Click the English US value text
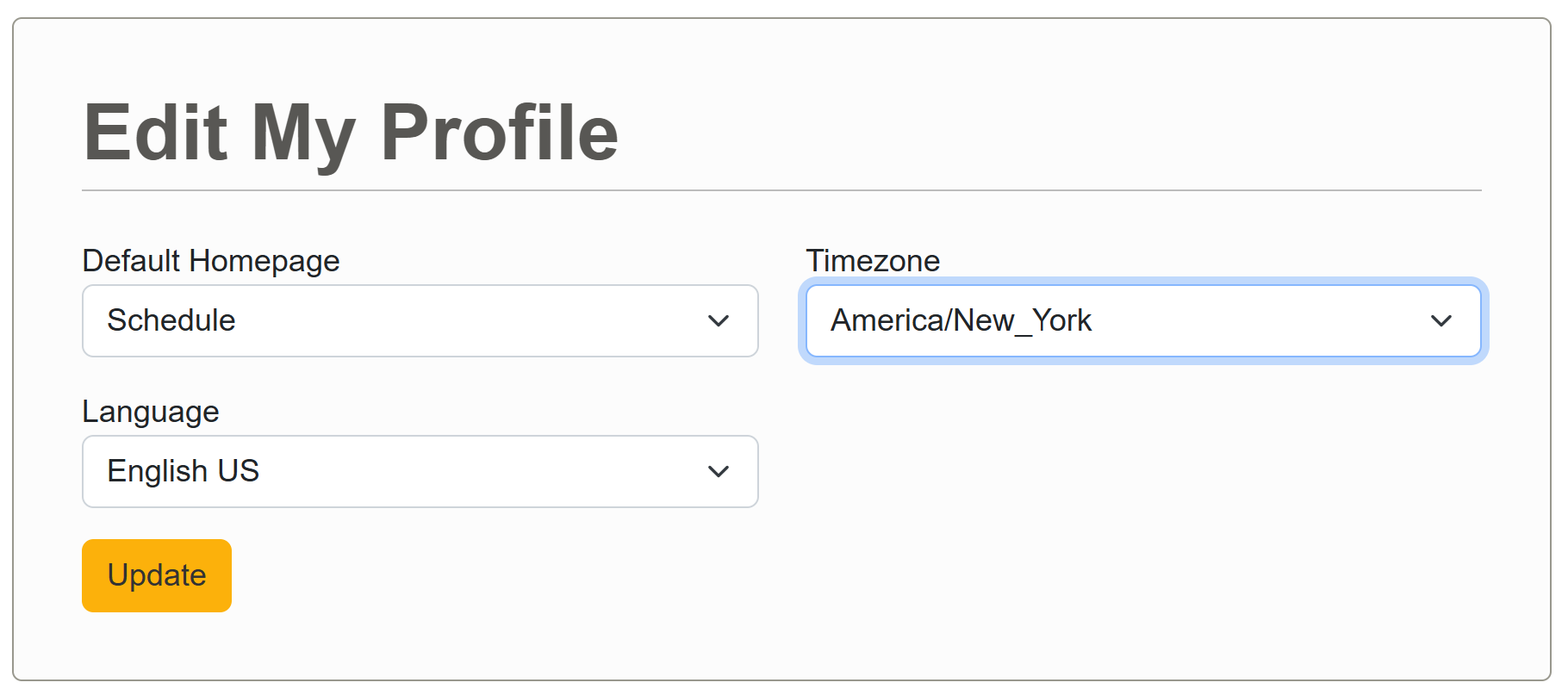Screen dimensions: 1568x695 183,471
